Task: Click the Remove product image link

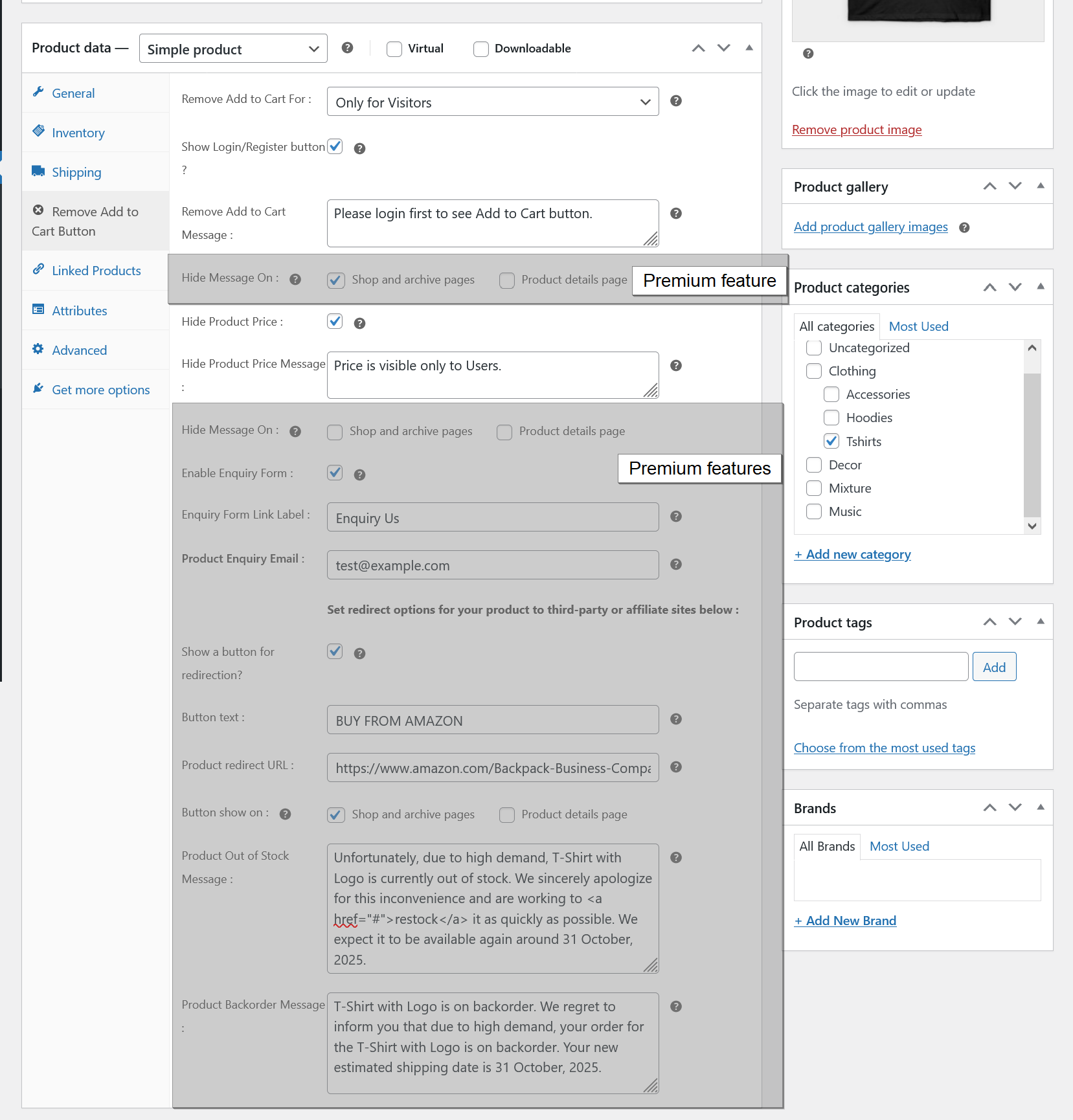Action: click(x=856, y=129)
